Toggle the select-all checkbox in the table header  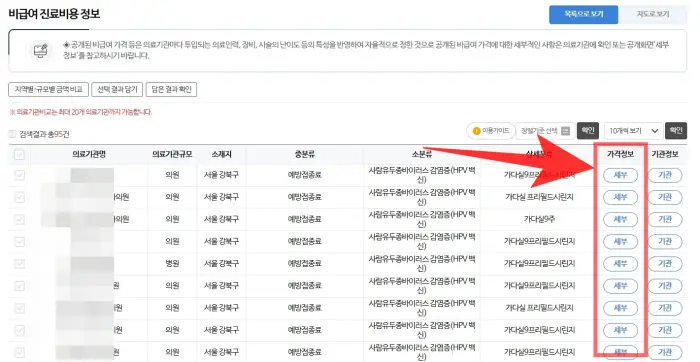click(x=19, y=154)
